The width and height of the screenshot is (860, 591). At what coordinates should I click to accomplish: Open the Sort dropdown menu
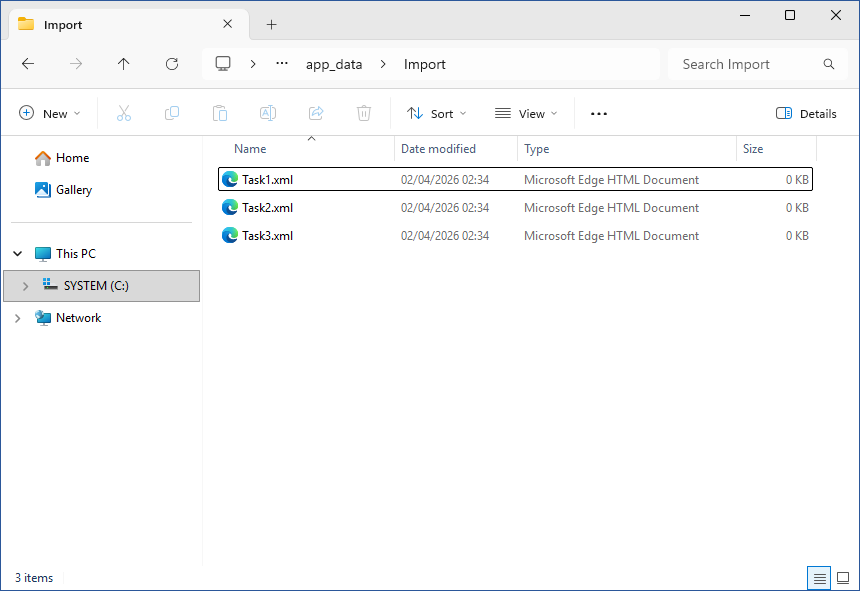click(x=436, y=114)
